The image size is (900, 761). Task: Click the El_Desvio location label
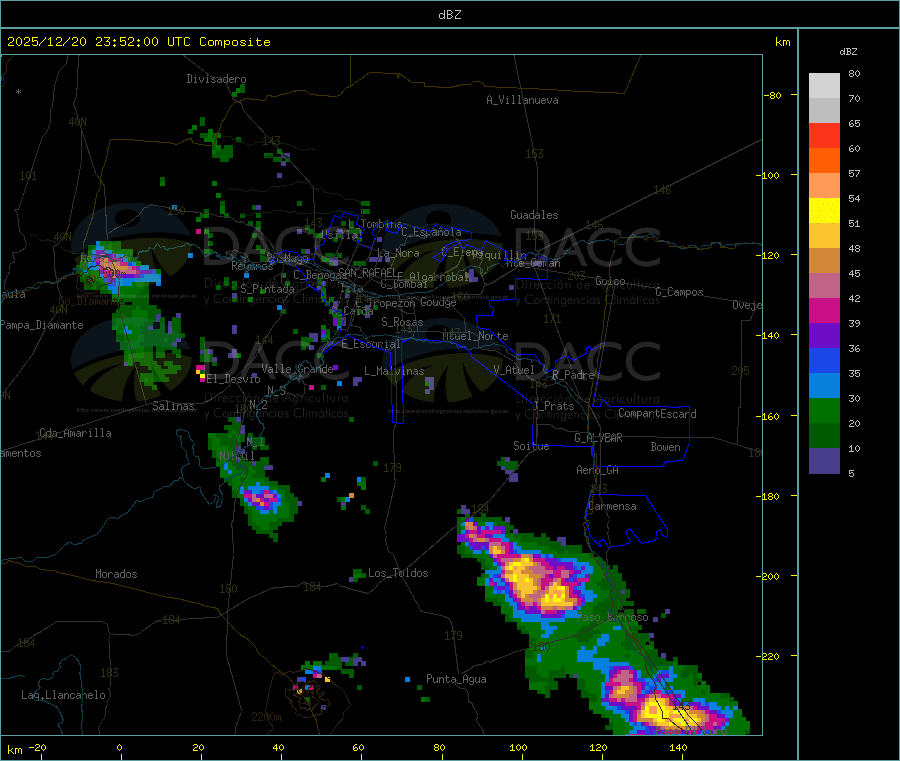(233, 379)
